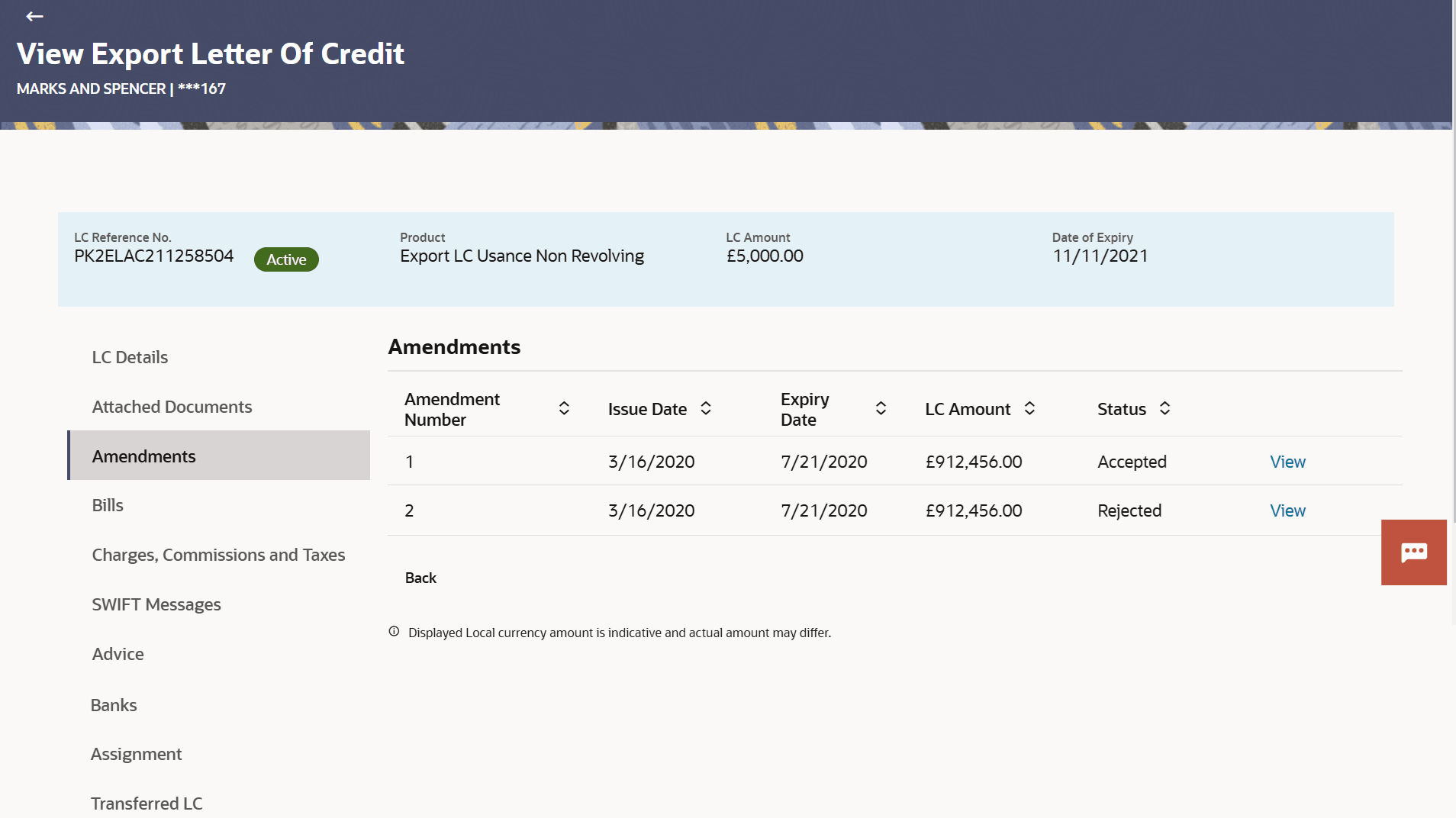View amendment 1 with Accepted status
This screenshot has width=1456, height=818.
pyautogui.click(x=1287, y=462)
